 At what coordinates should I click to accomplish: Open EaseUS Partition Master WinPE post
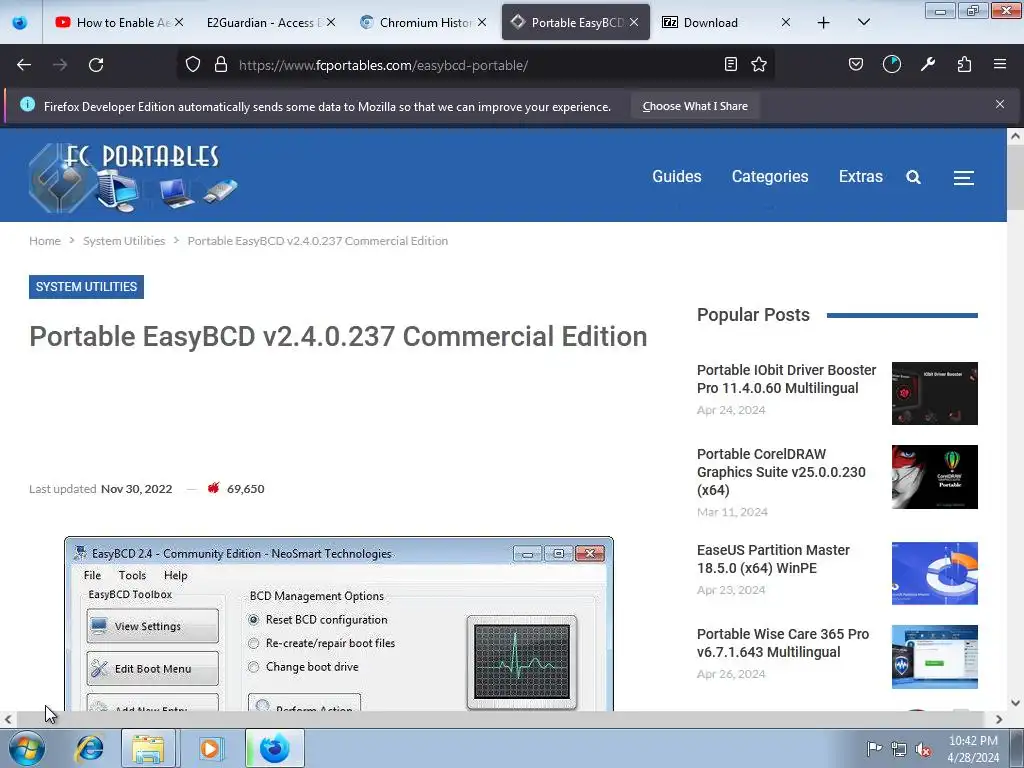click(773, 559)
